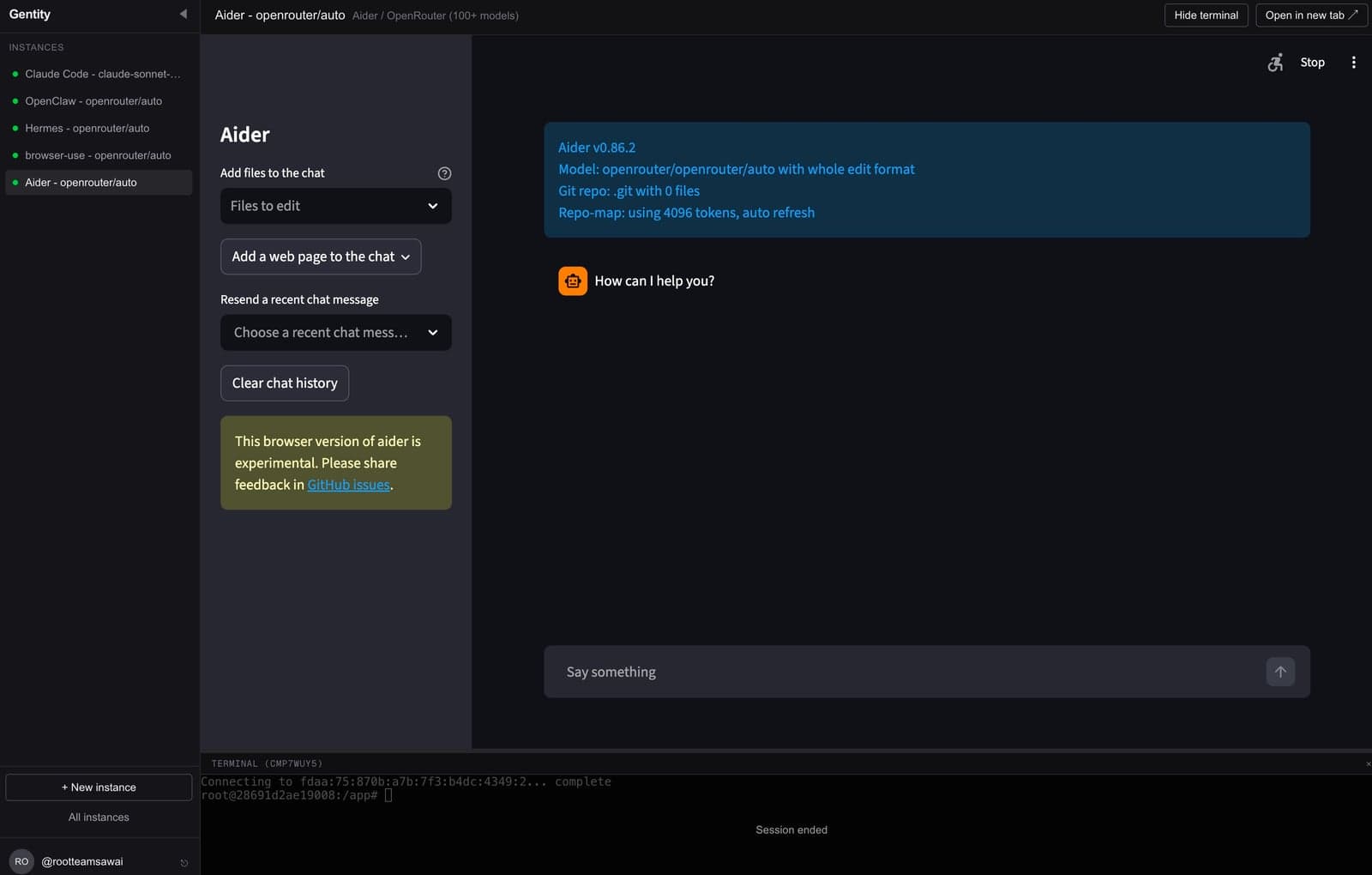Image resolution: width=1372 pixels, height=875 pixels.
Task: Click the orange robot assistant avatar
Action: click(x=573, y=281)
